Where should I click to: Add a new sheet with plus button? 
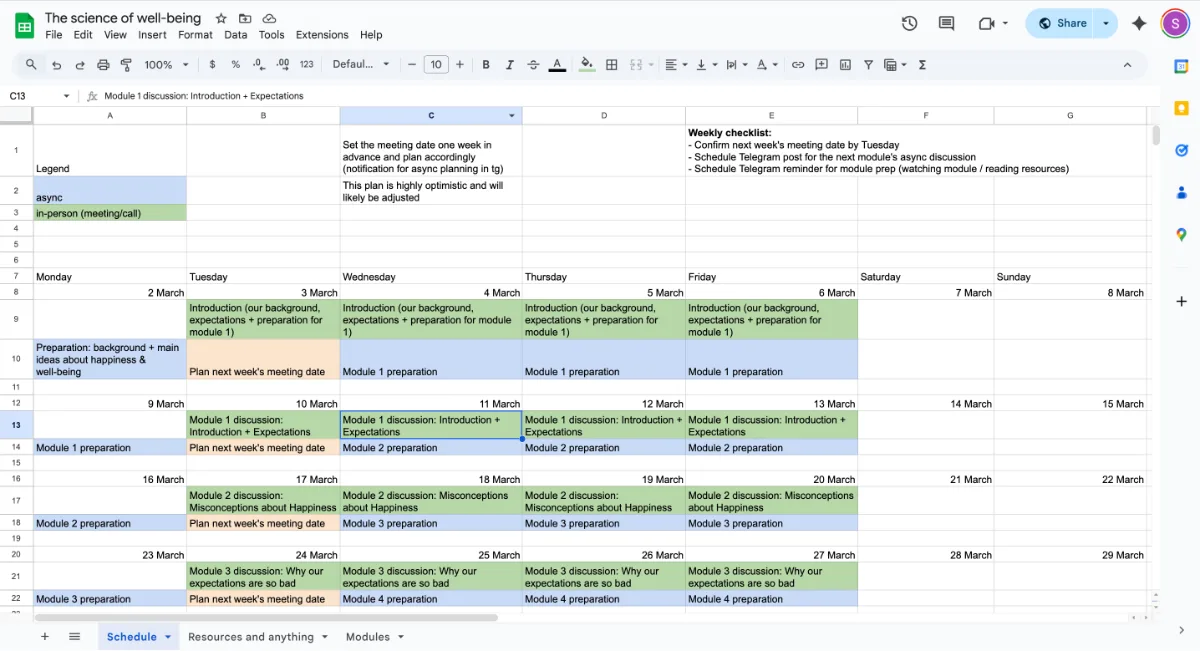point(44,637)
